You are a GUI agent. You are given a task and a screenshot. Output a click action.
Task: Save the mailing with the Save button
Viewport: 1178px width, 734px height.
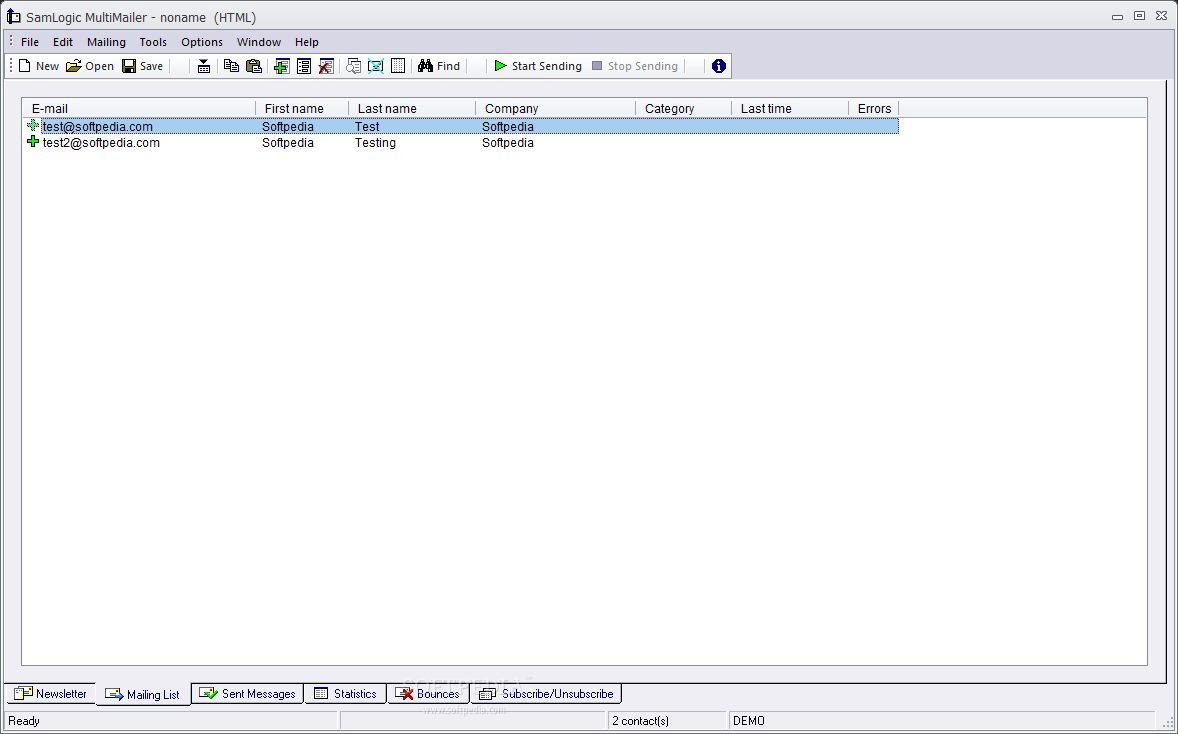[143, 66]
